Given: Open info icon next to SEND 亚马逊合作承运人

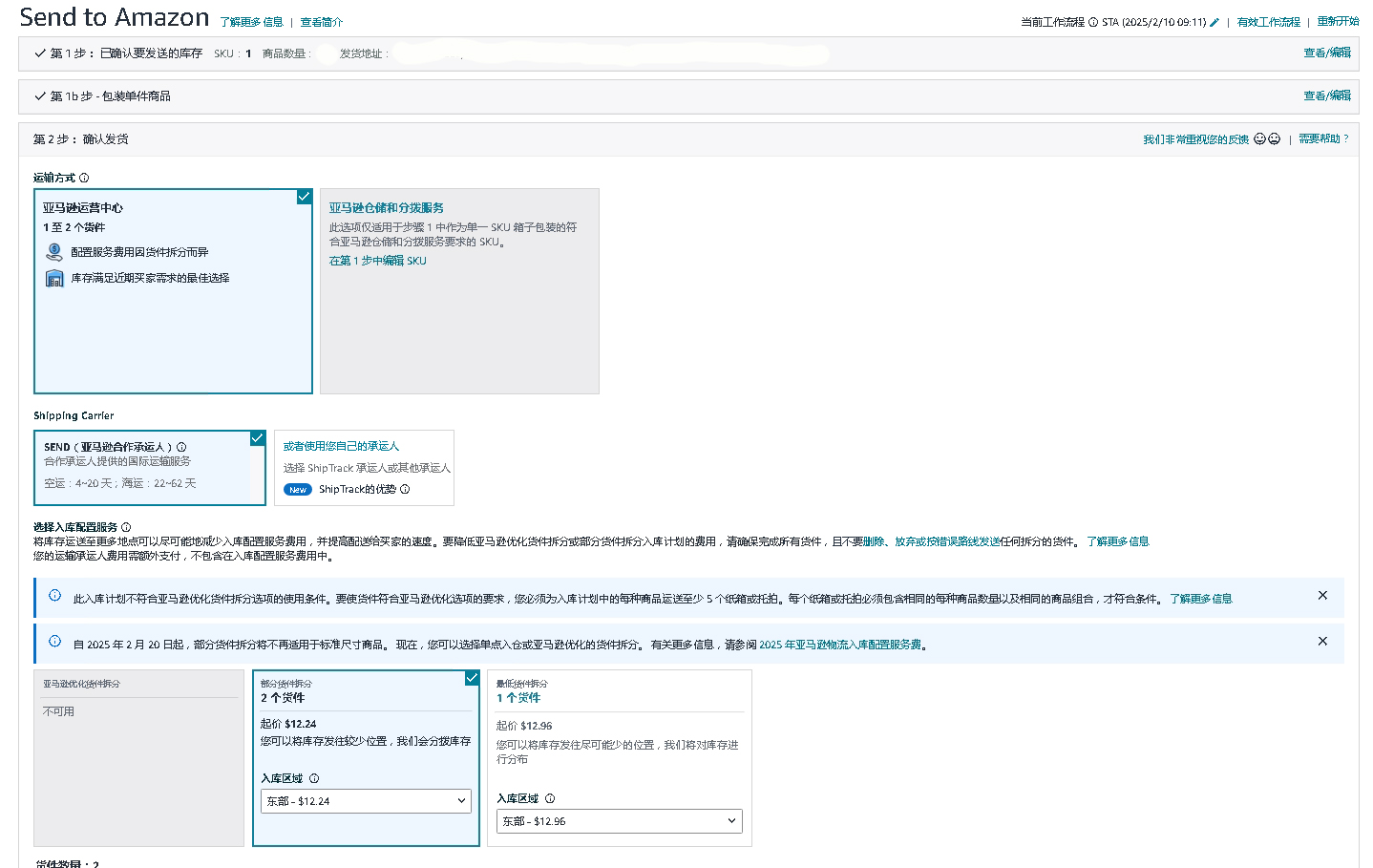Looking at the screenshot, I should click(x=181, y=447).
